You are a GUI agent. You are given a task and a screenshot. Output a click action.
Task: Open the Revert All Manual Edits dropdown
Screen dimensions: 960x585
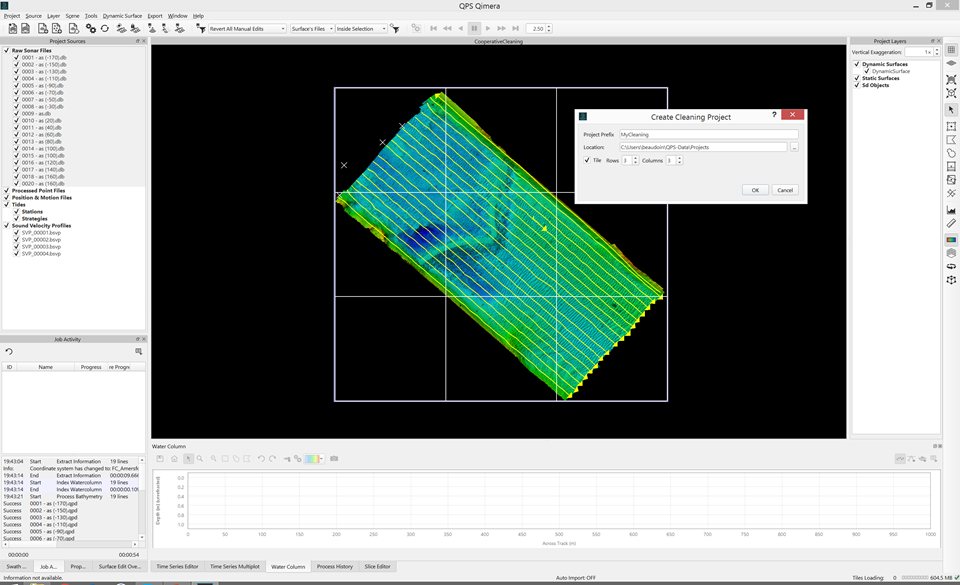pyautogui.click(x=247, y=29)
